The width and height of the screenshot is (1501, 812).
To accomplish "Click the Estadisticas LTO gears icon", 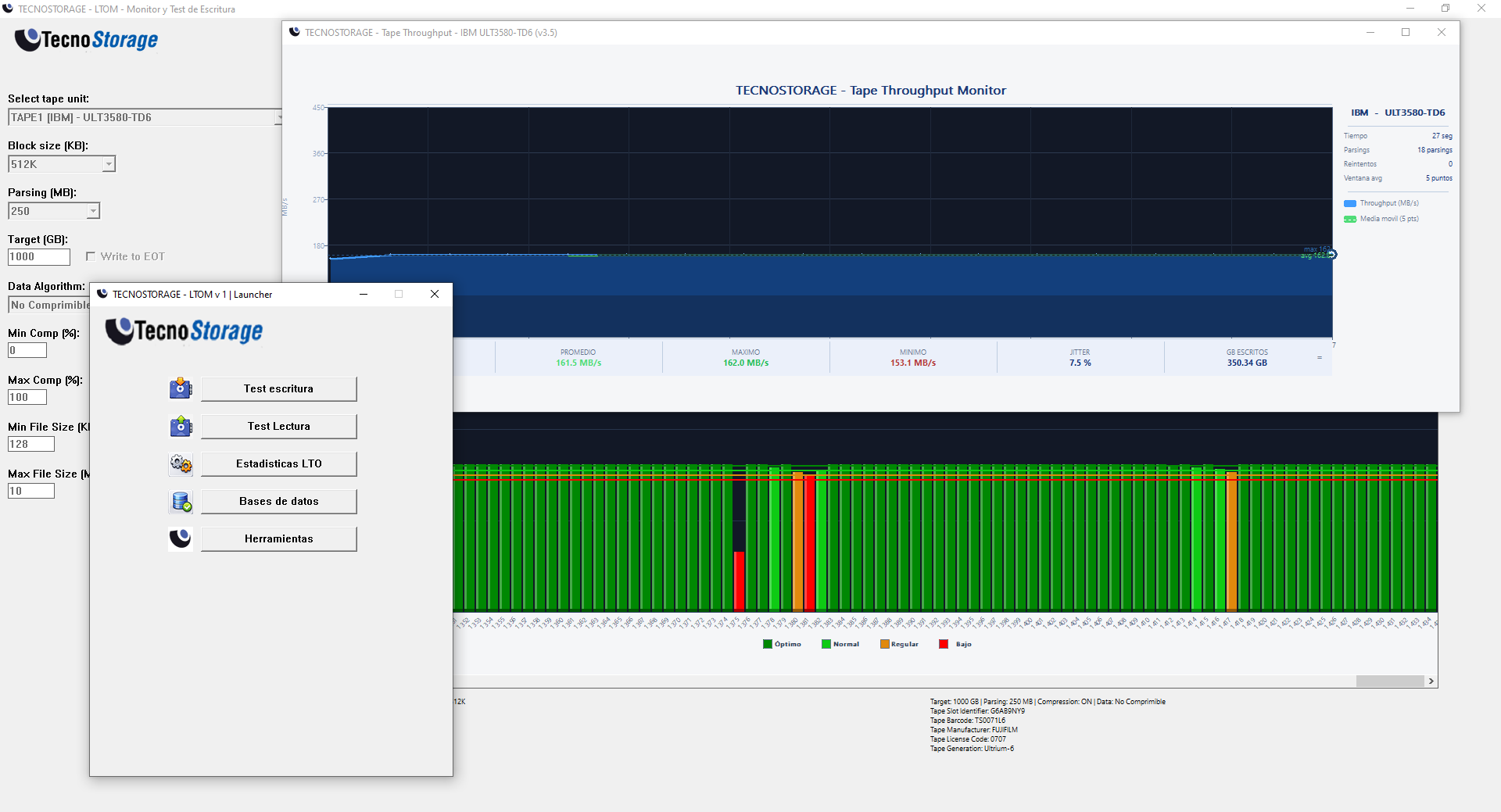I will tap(181, 463).
